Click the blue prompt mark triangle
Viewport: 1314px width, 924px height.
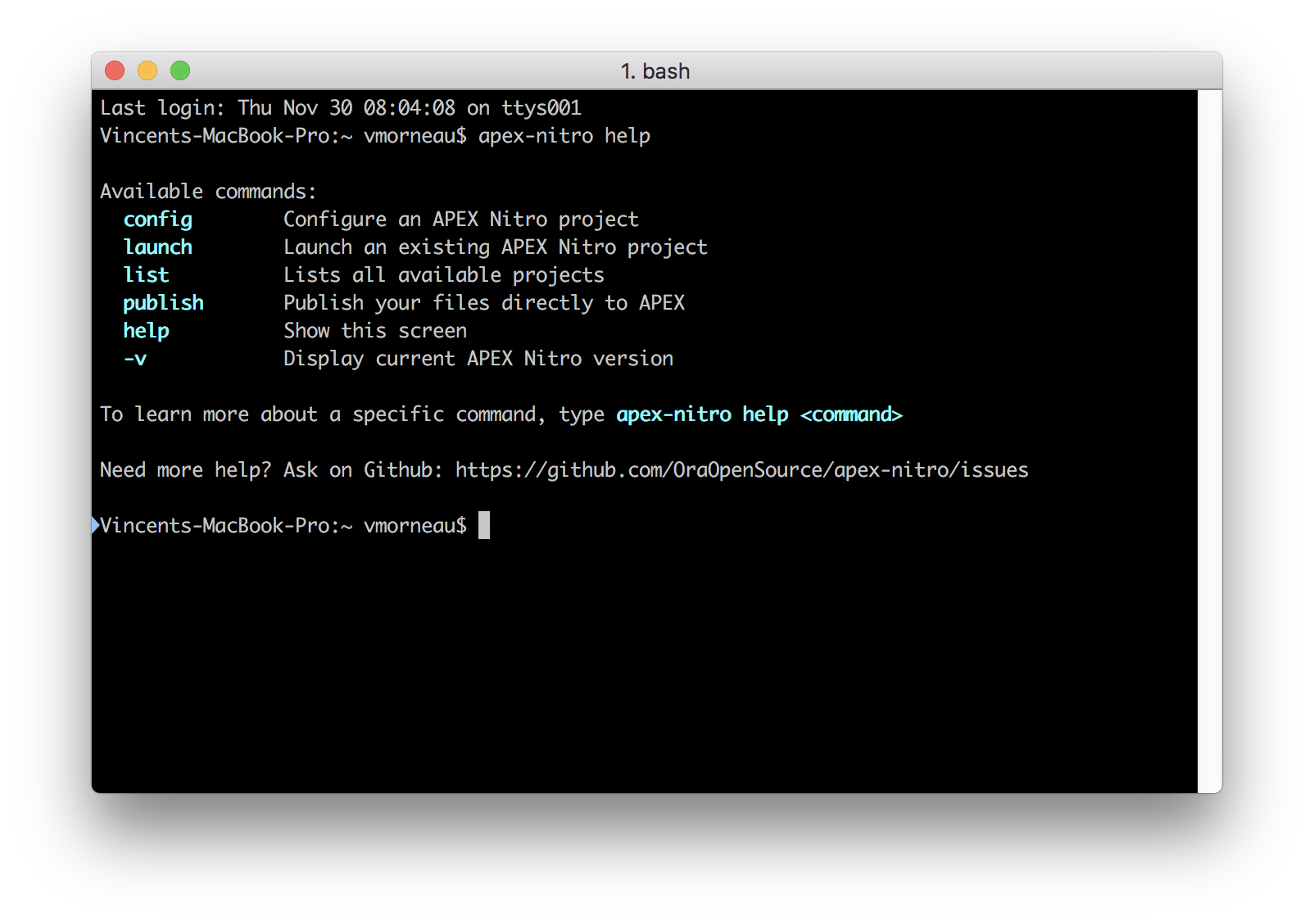(x=95, y=525)
